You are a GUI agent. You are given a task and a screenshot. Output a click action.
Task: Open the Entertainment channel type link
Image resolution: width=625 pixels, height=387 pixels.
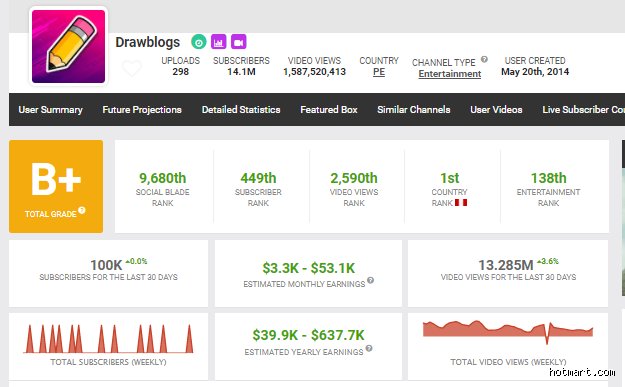coord(450,74)
